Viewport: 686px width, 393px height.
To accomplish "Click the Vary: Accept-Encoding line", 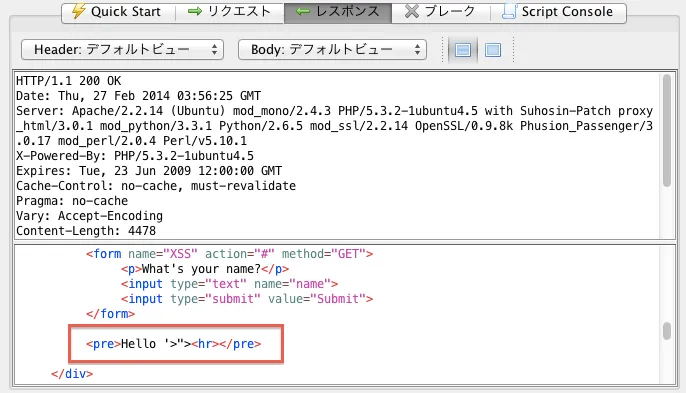I will coord(89,216).
